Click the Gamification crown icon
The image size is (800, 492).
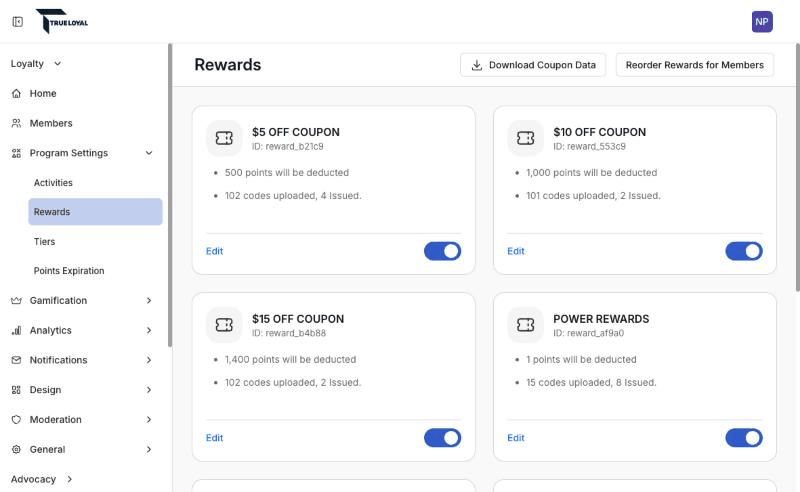tap(16, 301)
